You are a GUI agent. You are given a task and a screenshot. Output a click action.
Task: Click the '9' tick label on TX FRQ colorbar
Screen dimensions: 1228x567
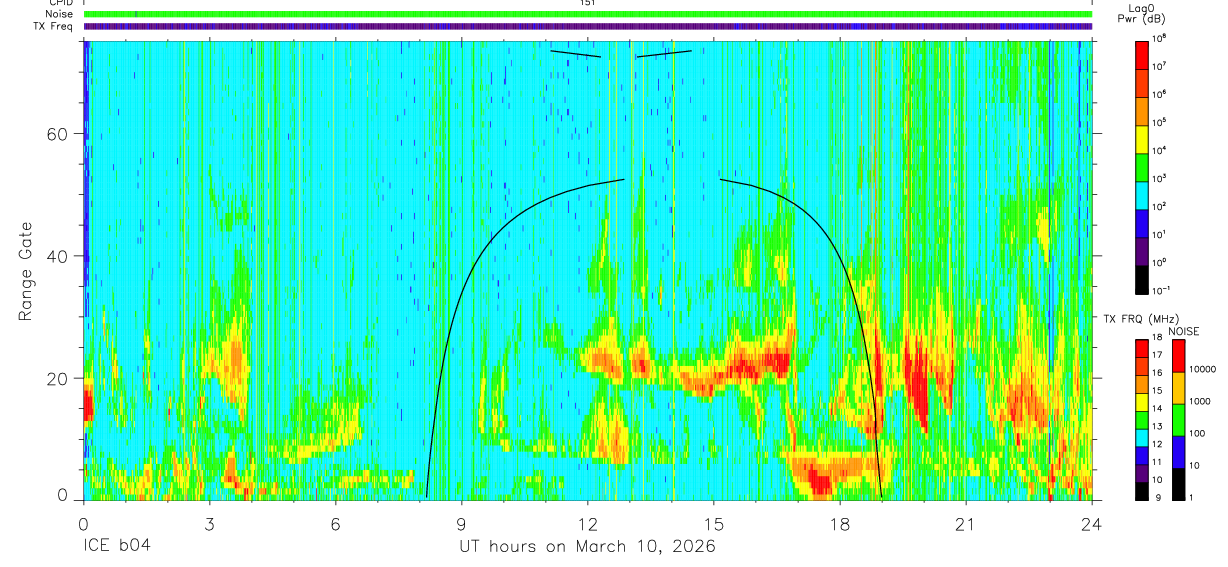1157,497
